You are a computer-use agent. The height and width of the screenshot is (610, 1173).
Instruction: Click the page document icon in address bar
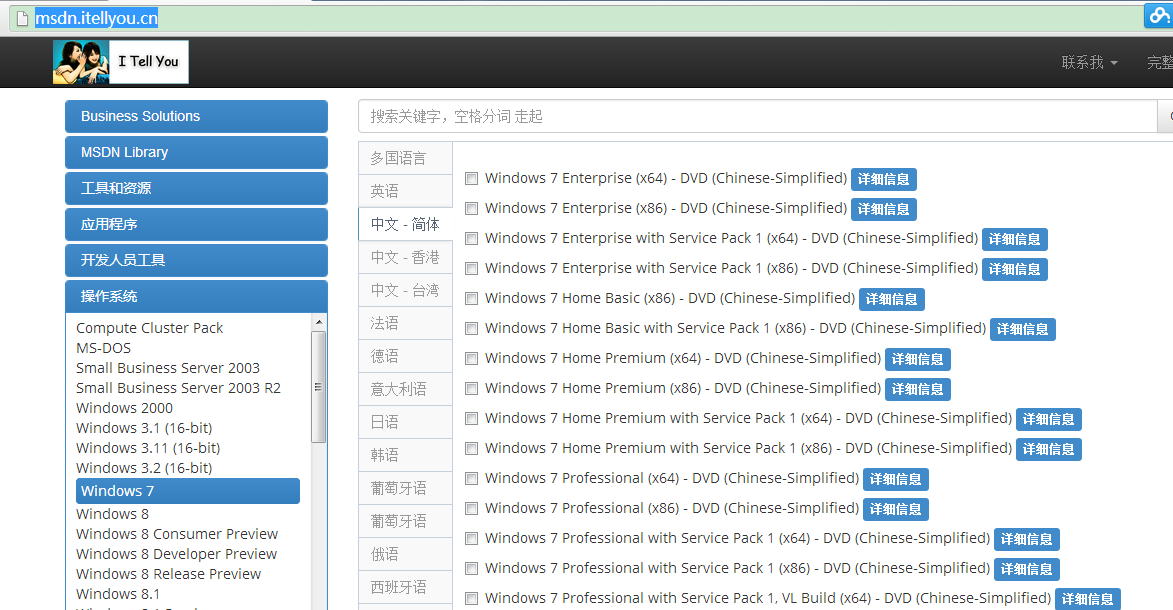[x=22, y=18]
